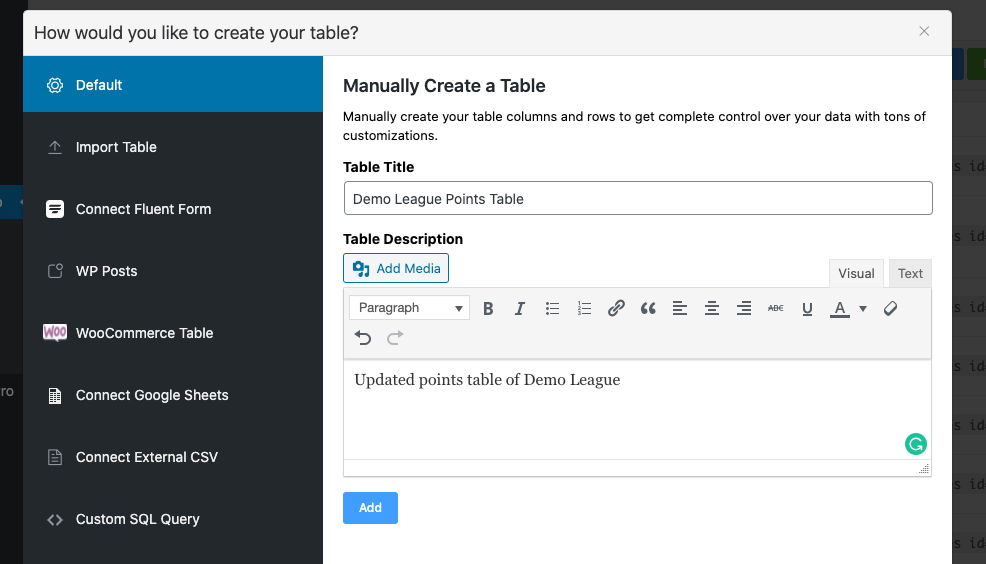Insert a numbered list
Screen dimensions: 986x564
584,308
